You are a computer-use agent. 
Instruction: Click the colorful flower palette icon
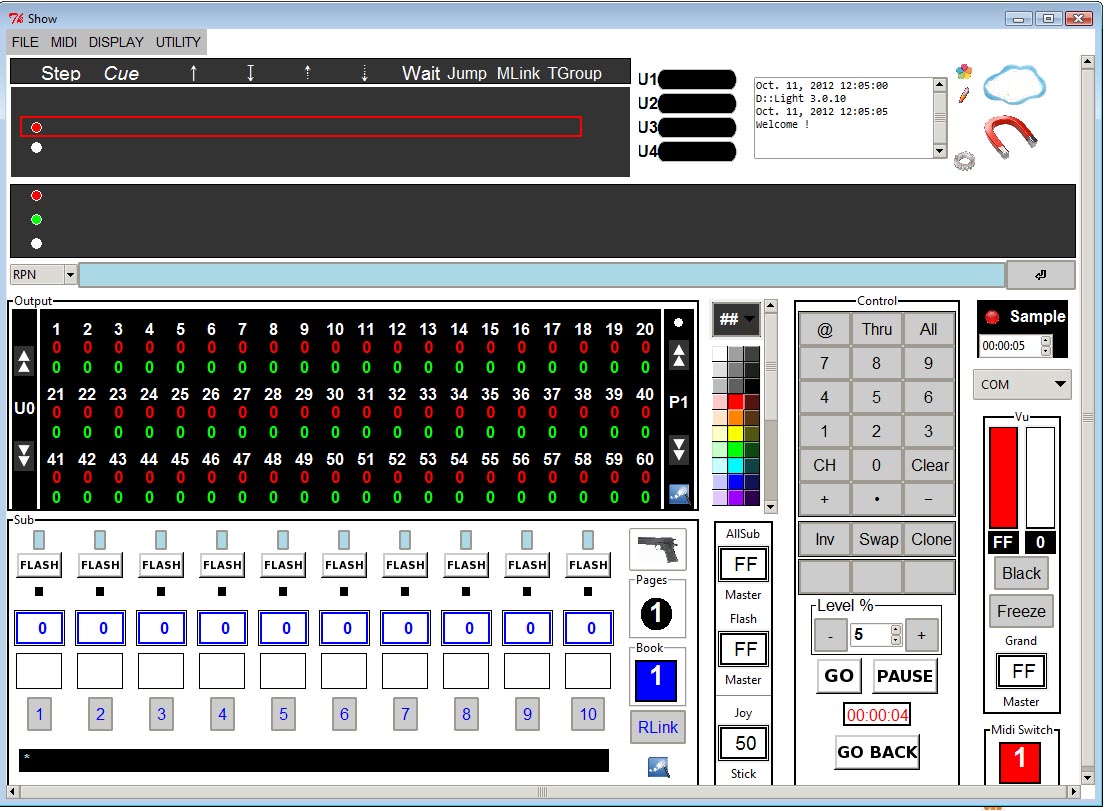coord(964,72)
